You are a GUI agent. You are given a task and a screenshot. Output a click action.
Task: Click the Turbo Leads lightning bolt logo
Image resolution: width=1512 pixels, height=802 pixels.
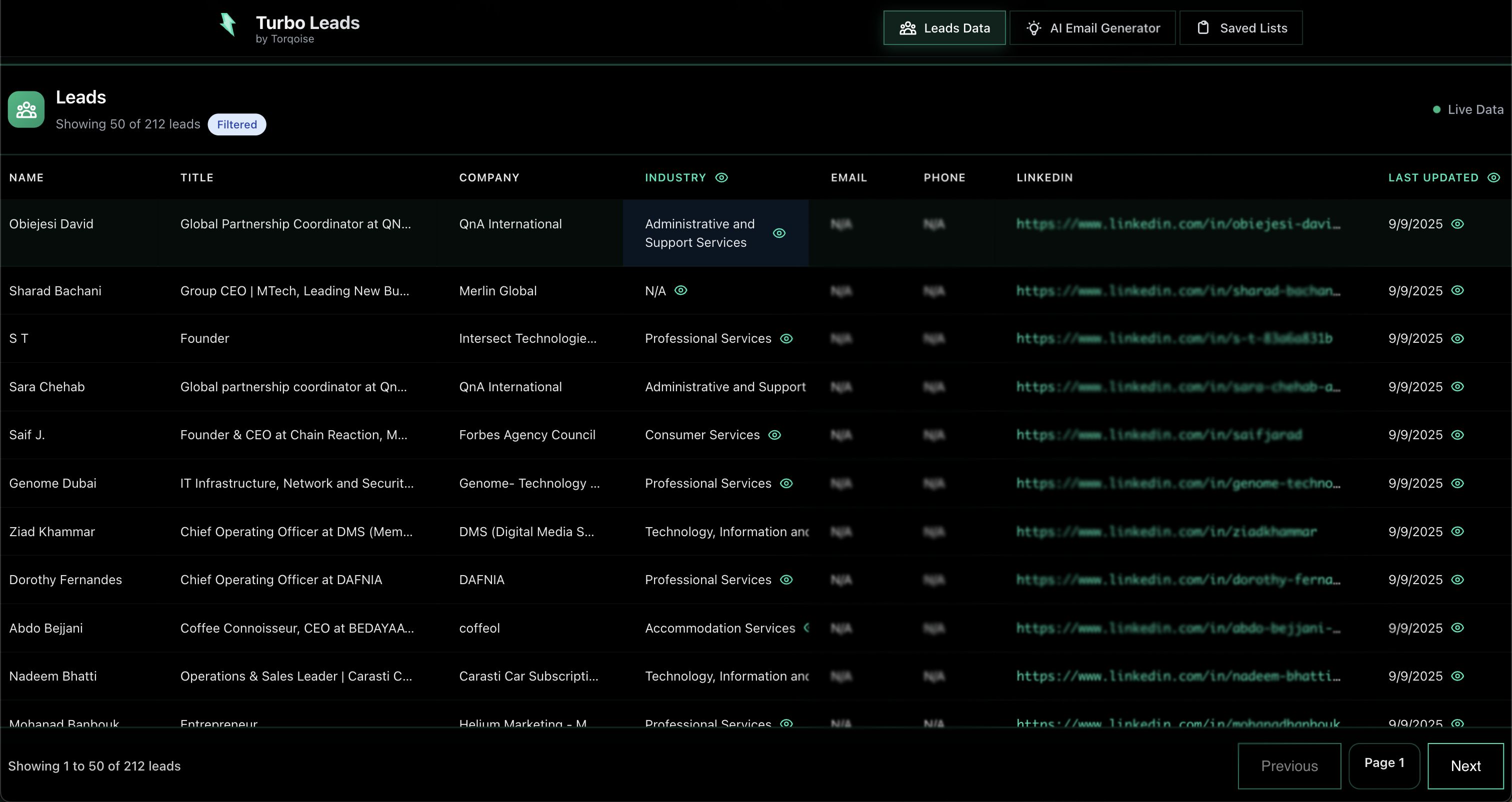[x=228, y=24]
